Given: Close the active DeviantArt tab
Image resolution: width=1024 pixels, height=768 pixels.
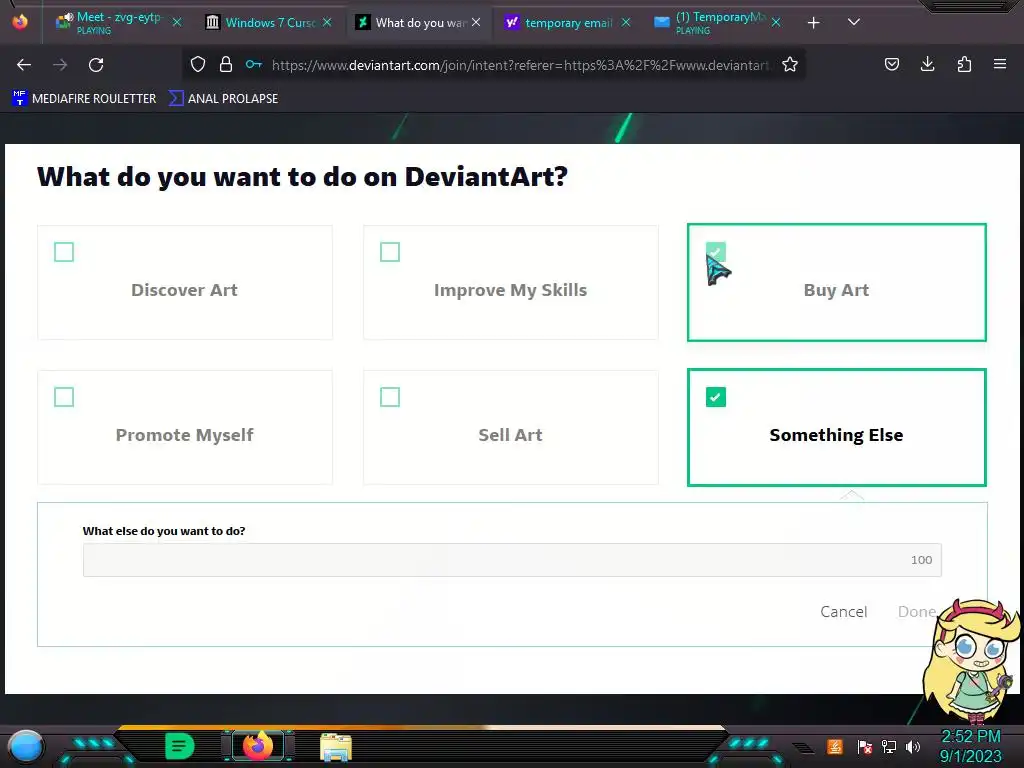Looking at the screenshot, I should (476, 22).
